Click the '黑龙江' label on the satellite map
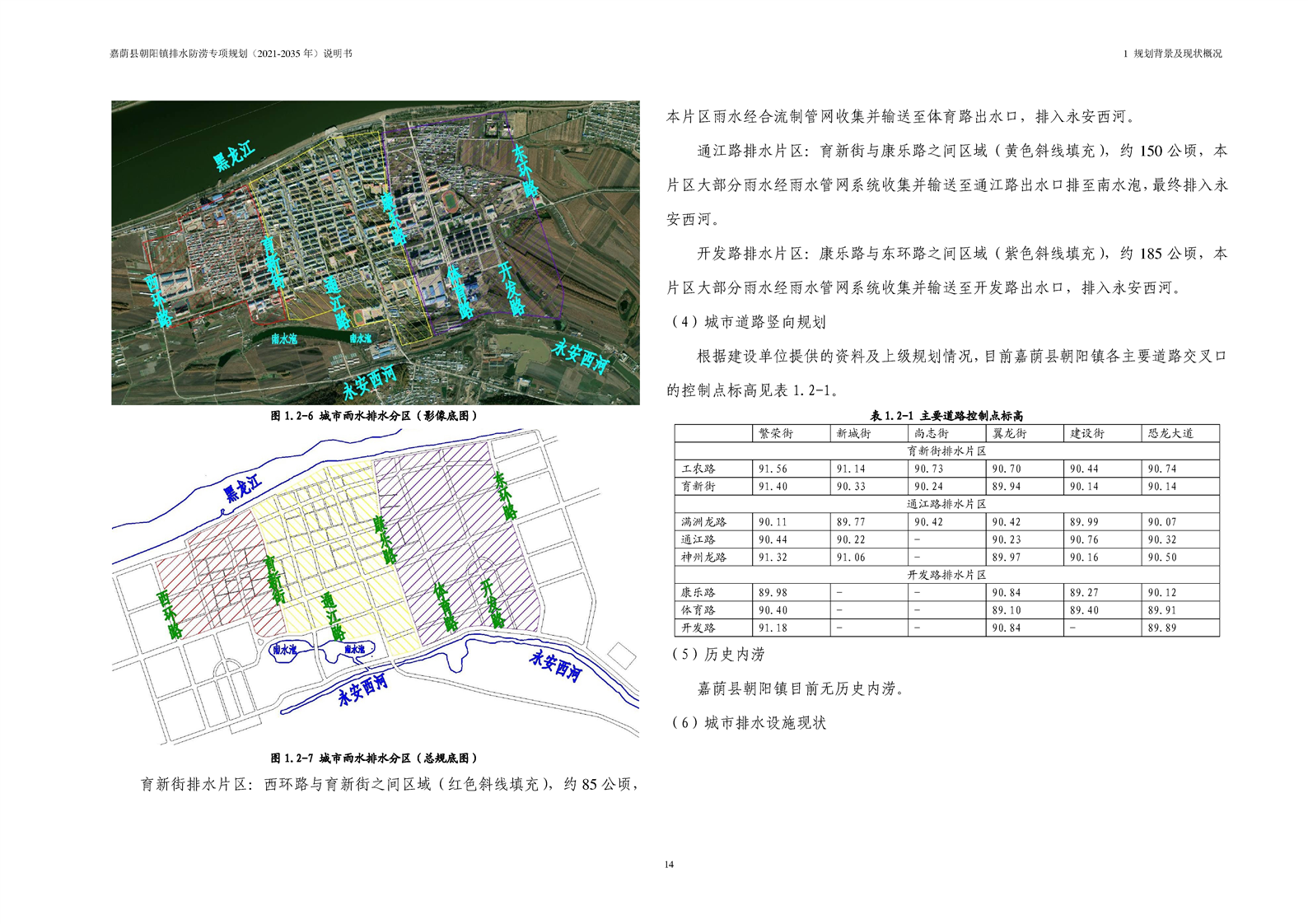 click(x=234, y=156)
